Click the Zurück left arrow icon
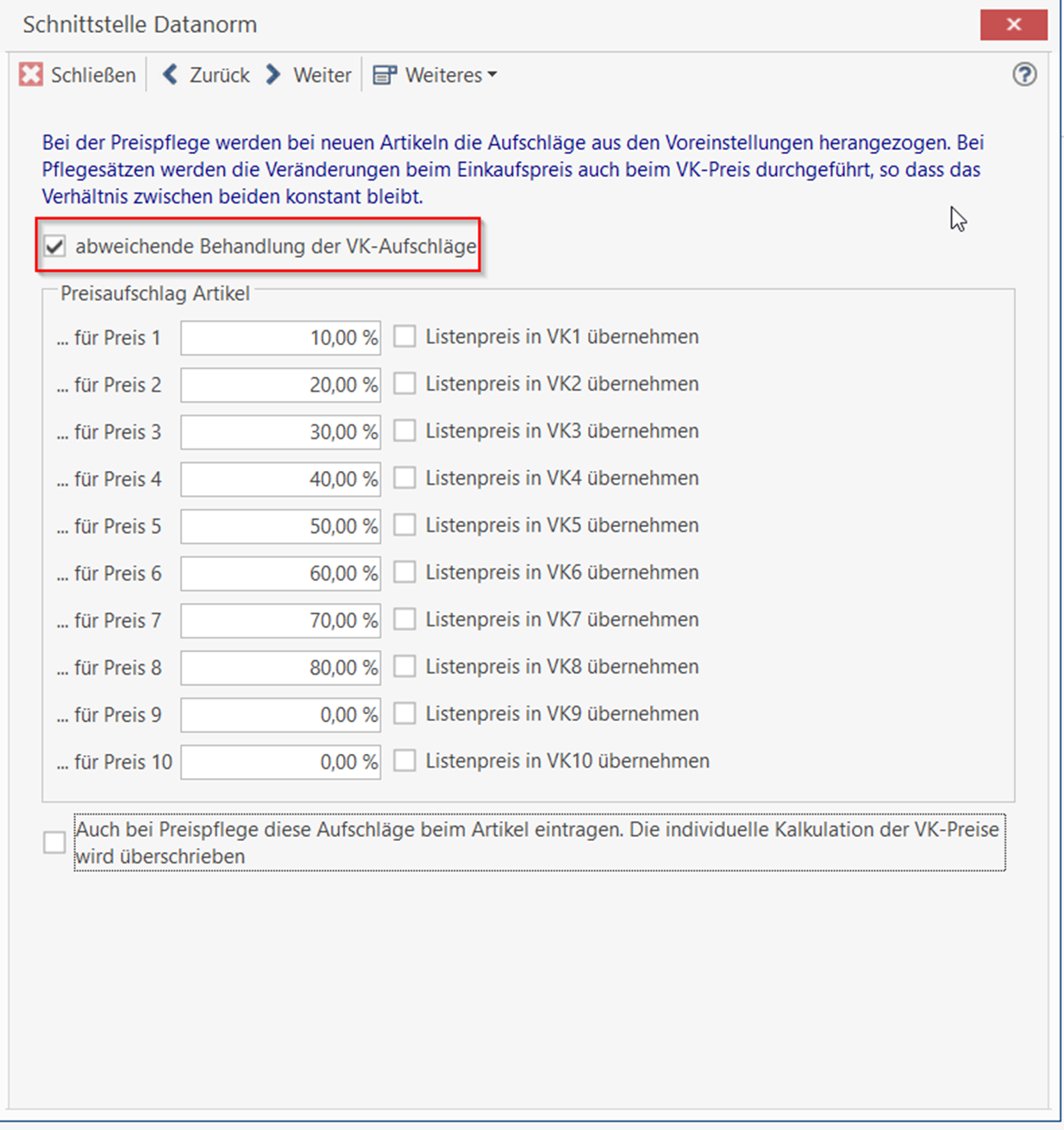The width and height of the screenshot is (1064, 1130). coord(171,75)
